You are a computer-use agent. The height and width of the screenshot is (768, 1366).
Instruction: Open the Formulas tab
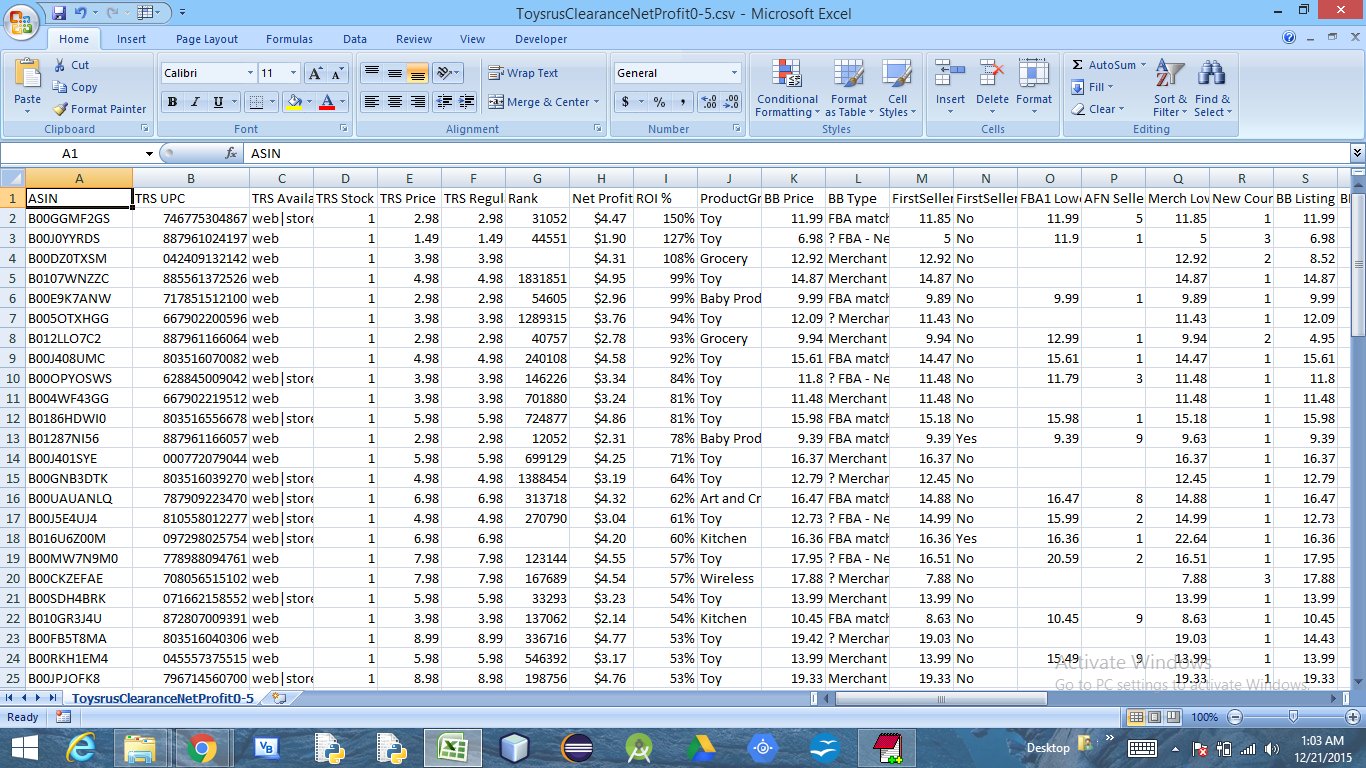tap(289, 39)
